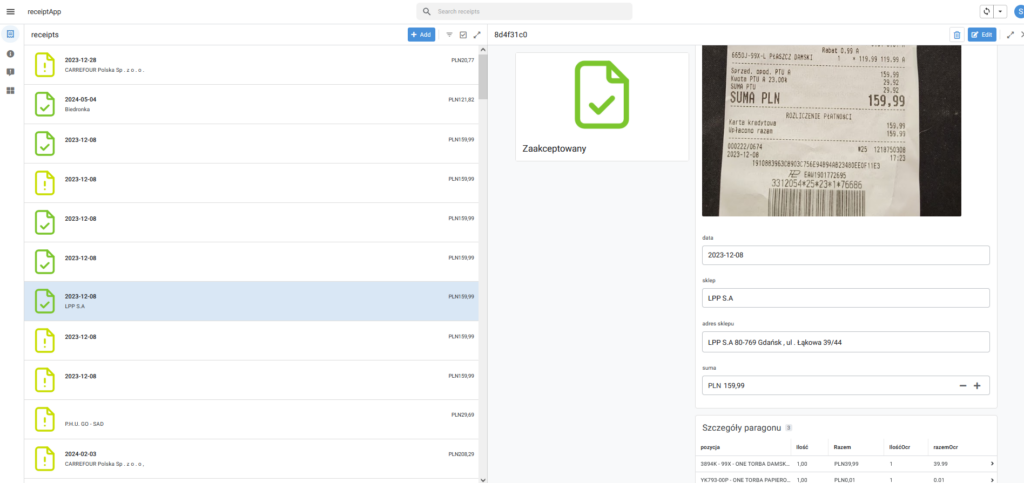Viewport: 1024px width, 483px height.
Task: Decrease suma value with minus button
Action: [x=962, y=386]
